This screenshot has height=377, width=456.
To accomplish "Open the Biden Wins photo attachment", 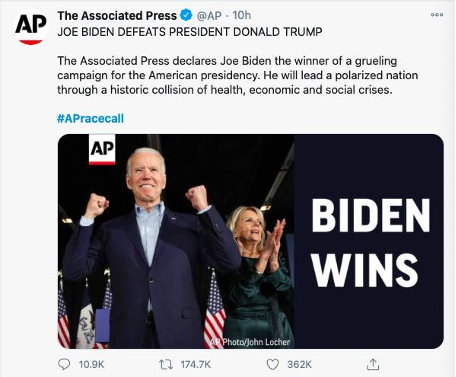I will click(x=251, y=241).
